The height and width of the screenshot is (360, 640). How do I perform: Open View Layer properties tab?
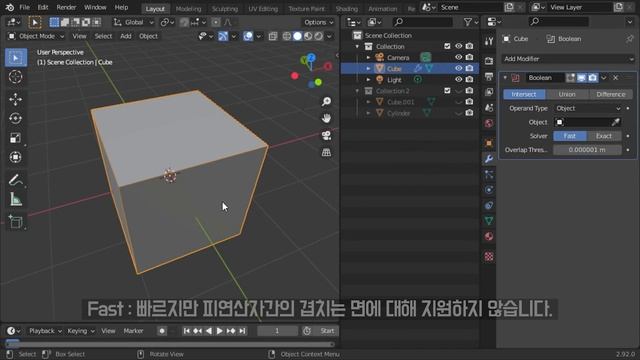click(489, 92)
